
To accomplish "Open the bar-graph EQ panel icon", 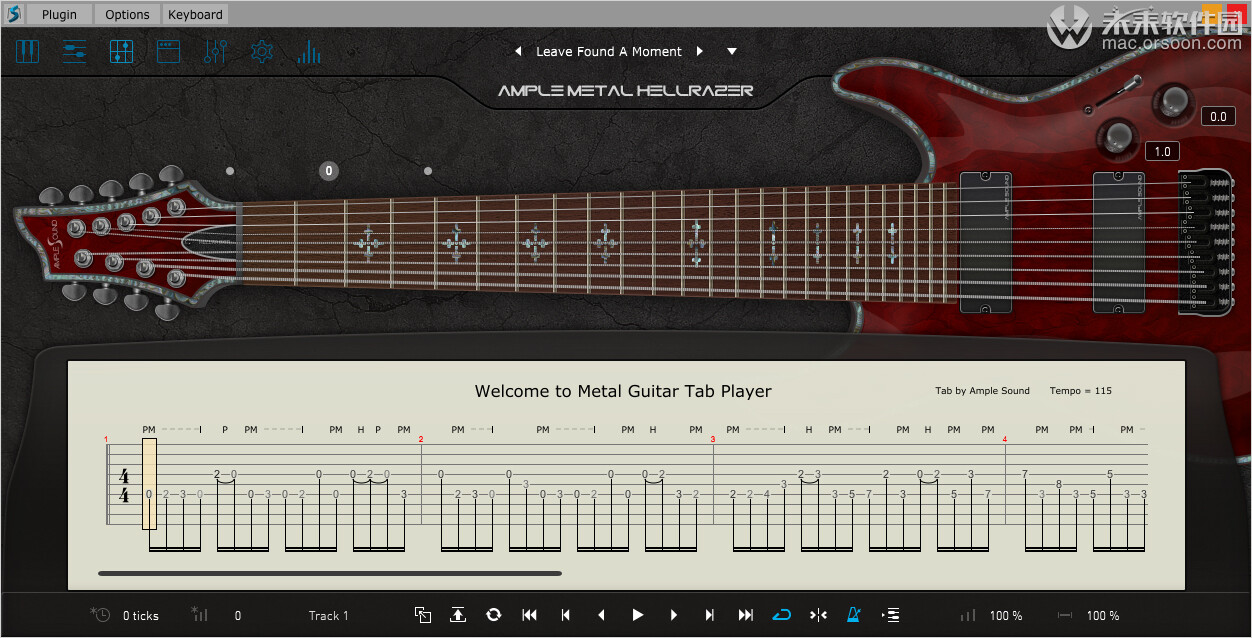I will click(309, 51).
